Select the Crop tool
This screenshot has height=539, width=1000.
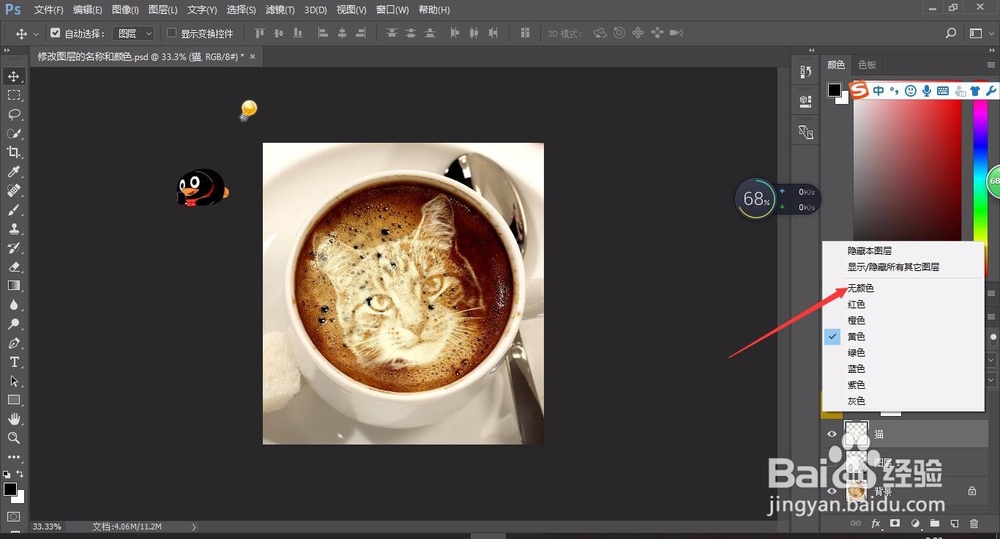pyautogui.click(x=13, y=152)
